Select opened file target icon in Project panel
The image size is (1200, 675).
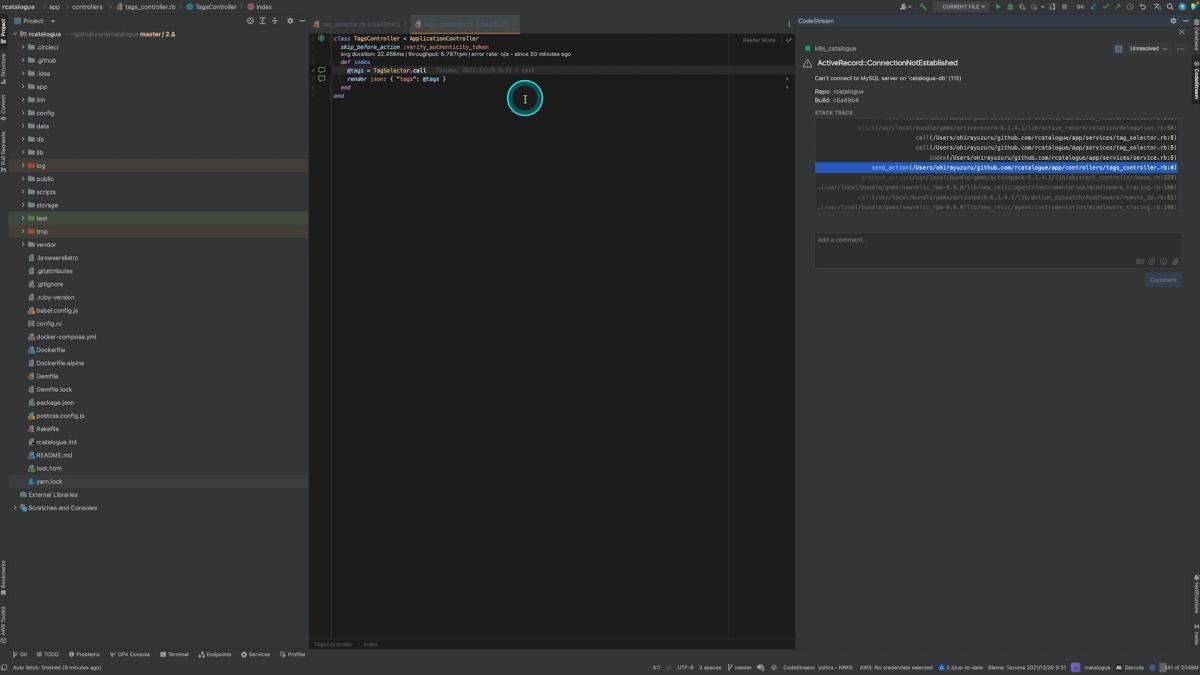[x=250, y=21]
